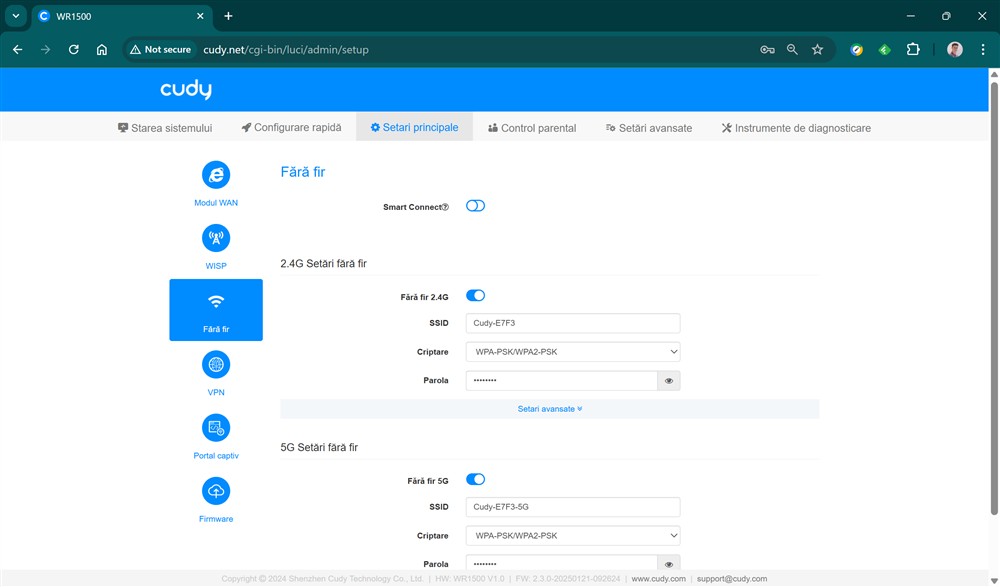
Task: Click the browser reload icon
Action: click(x=73, y=49)
